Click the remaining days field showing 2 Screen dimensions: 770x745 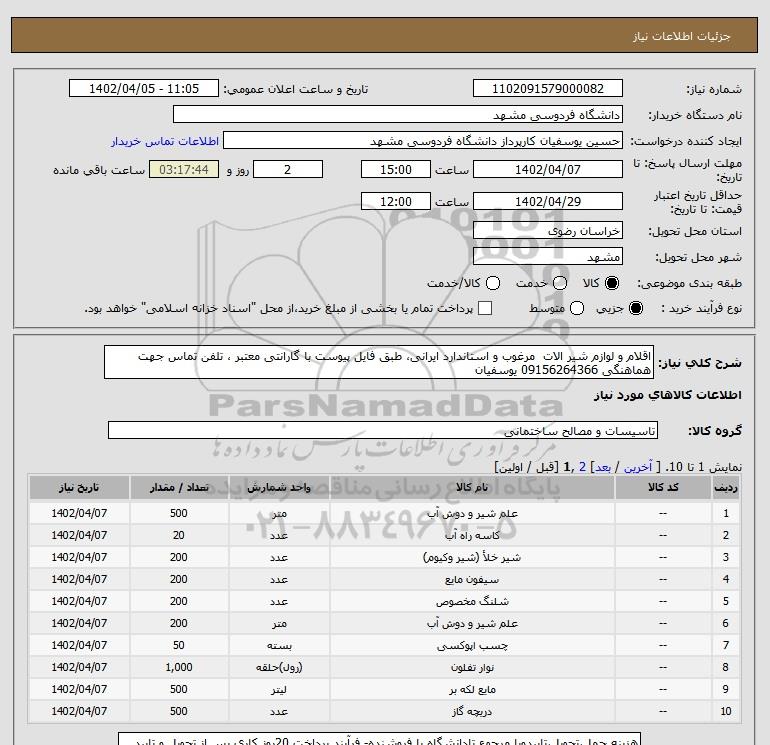tap(288, 169)
